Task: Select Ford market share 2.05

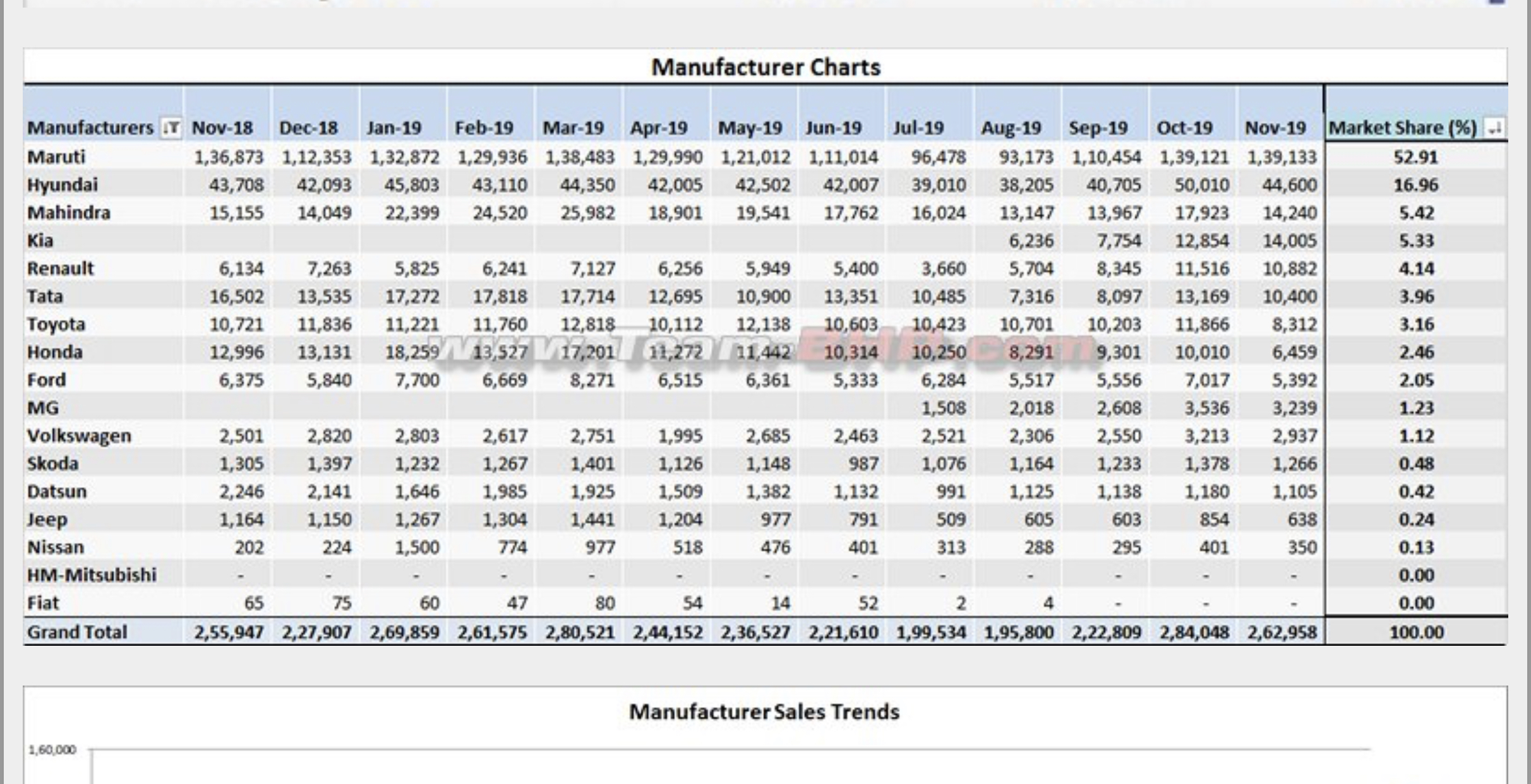Action: 1416,380
